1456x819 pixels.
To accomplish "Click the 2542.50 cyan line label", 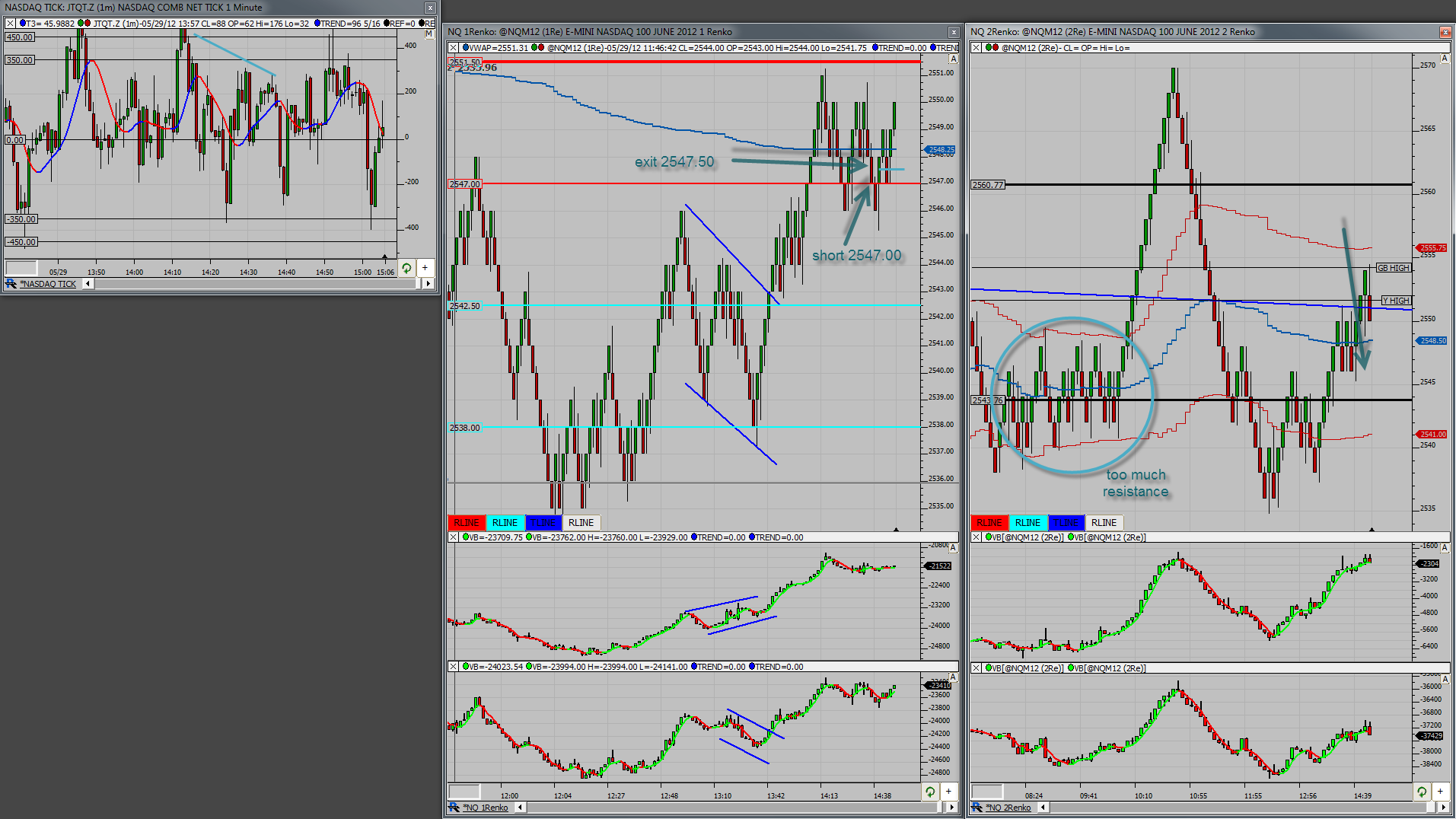I will coord(464,306).
